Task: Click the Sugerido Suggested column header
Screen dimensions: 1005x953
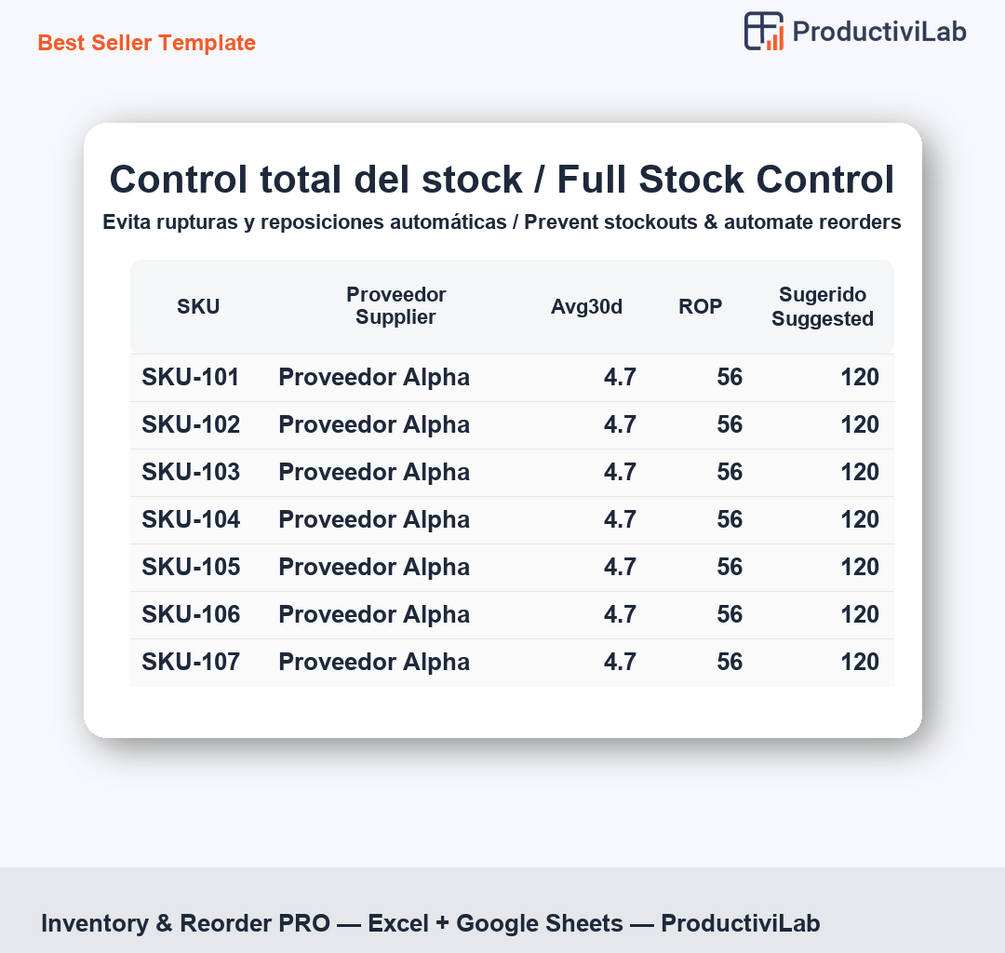Action: click(x=822, y=306)
